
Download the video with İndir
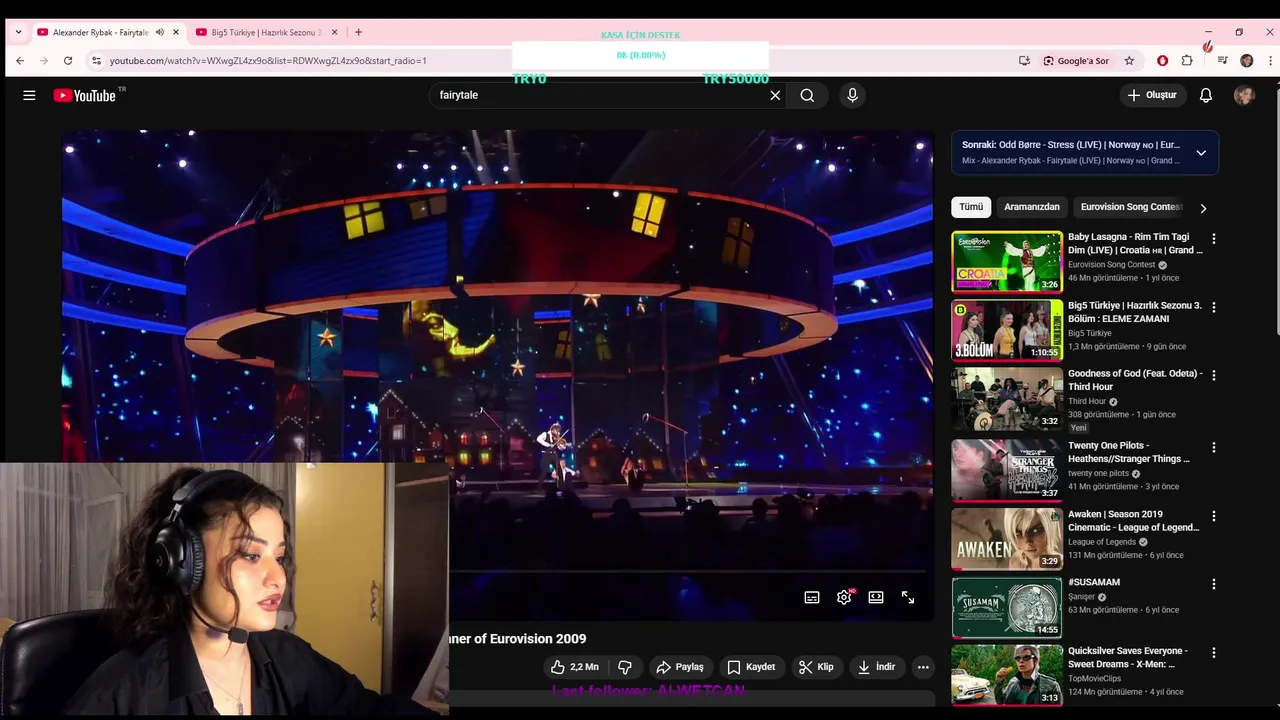(x=877, y=667)
